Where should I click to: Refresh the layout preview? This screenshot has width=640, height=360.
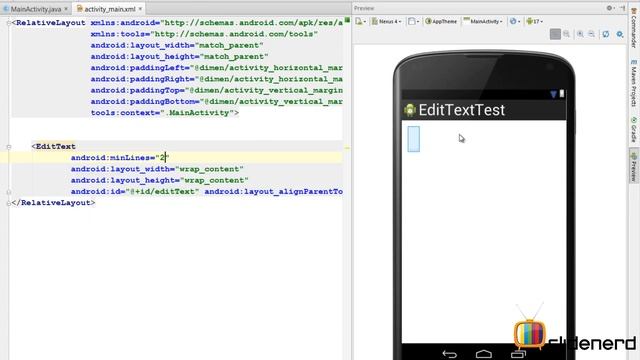click(x=606, y=34)
